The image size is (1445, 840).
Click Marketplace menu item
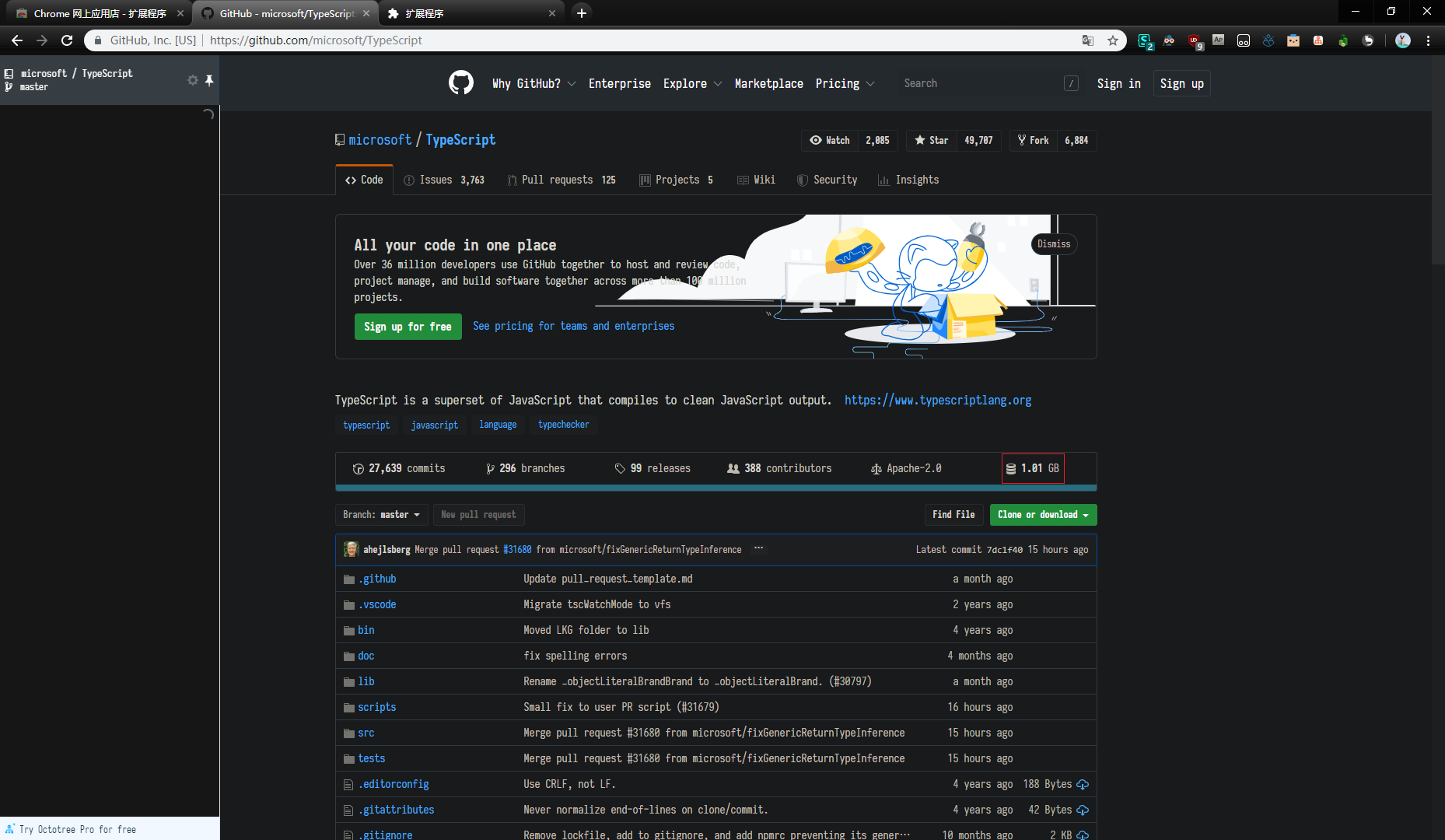click(x=768, y=83)
